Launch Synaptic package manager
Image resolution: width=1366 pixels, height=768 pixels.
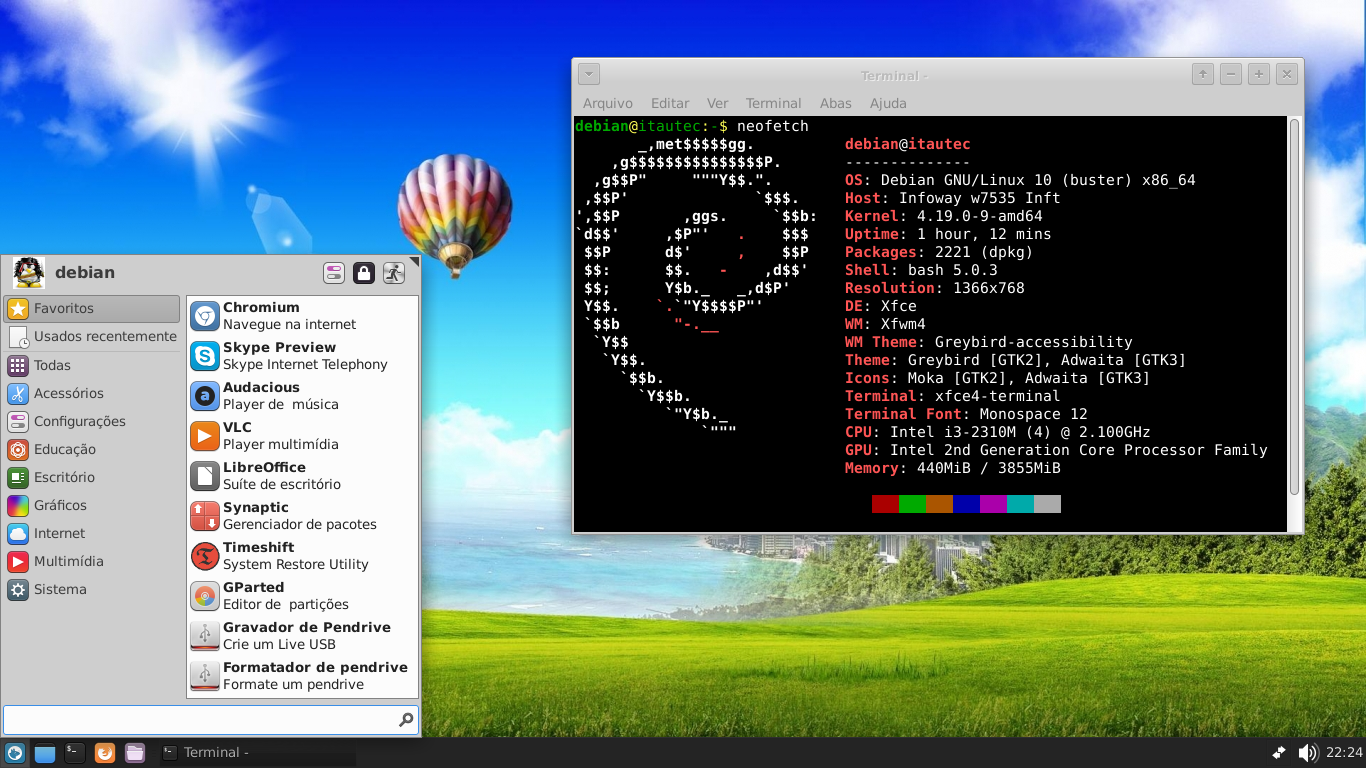[302, 516]
